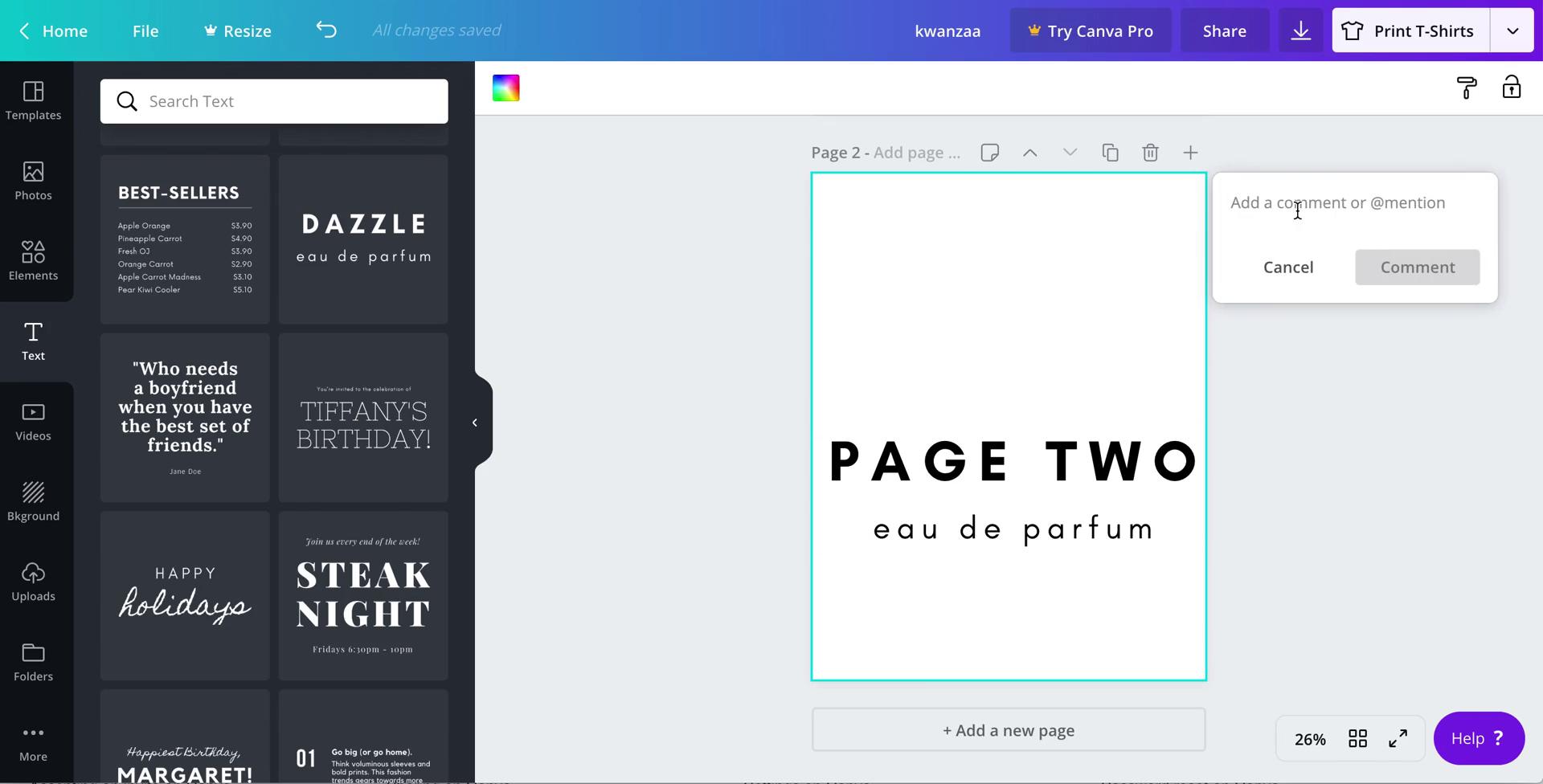Move page up with chevron arrow
This screenshot has height=784, width=1543.
pyautogui.click(x=1029, y=153)
